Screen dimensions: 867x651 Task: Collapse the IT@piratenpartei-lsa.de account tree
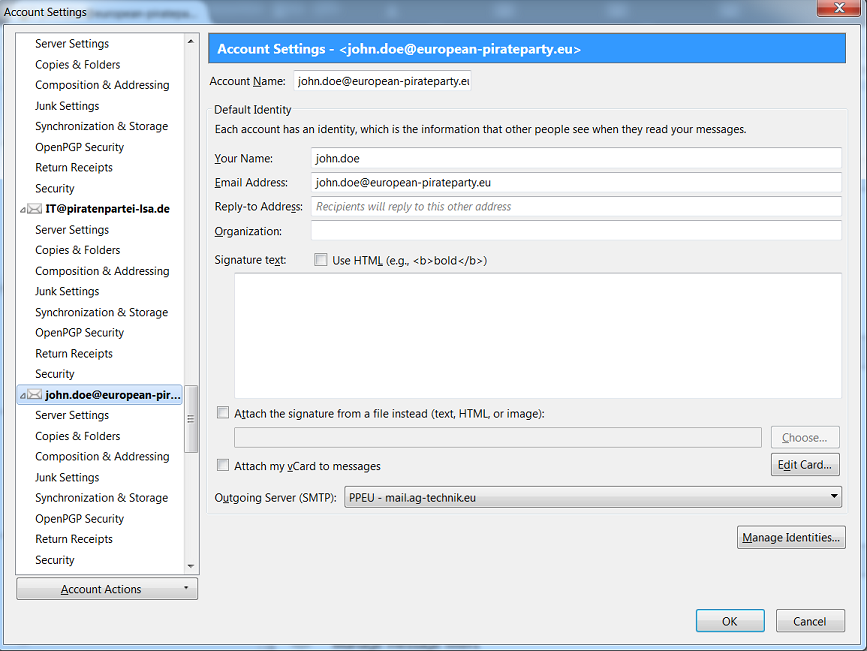(x=22, y=210)
